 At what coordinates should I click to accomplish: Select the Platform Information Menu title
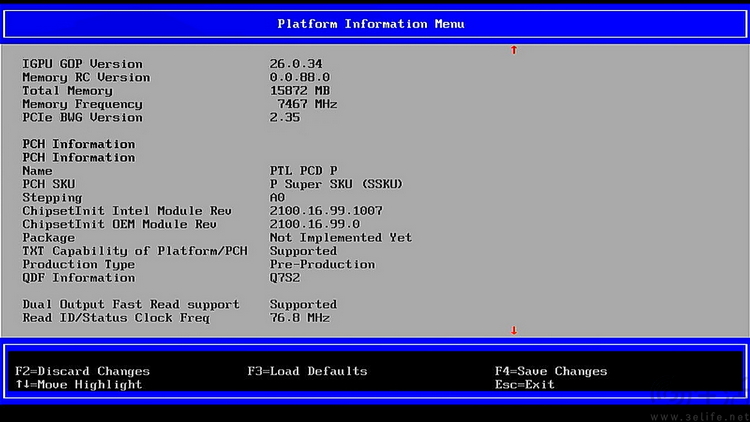[x=371, y=24]
